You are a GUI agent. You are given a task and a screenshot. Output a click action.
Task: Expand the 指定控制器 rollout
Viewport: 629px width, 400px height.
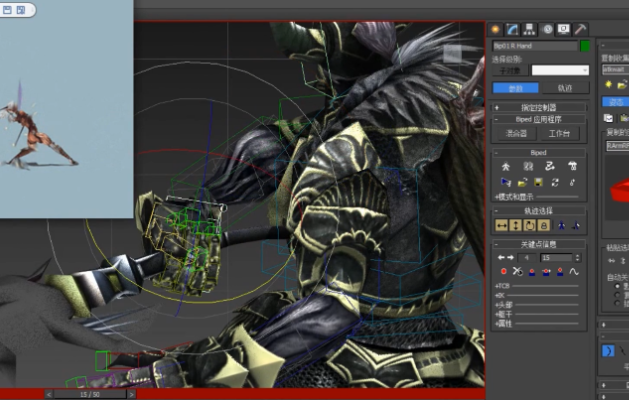pyautogui.click(x=539, y=108)
